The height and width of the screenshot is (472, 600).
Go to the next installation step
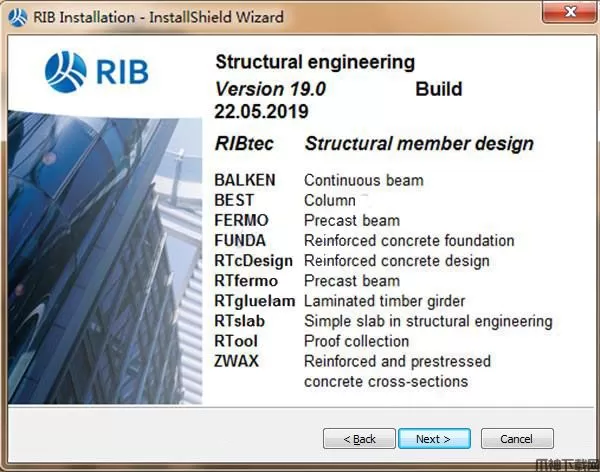(x=434, y=438)
